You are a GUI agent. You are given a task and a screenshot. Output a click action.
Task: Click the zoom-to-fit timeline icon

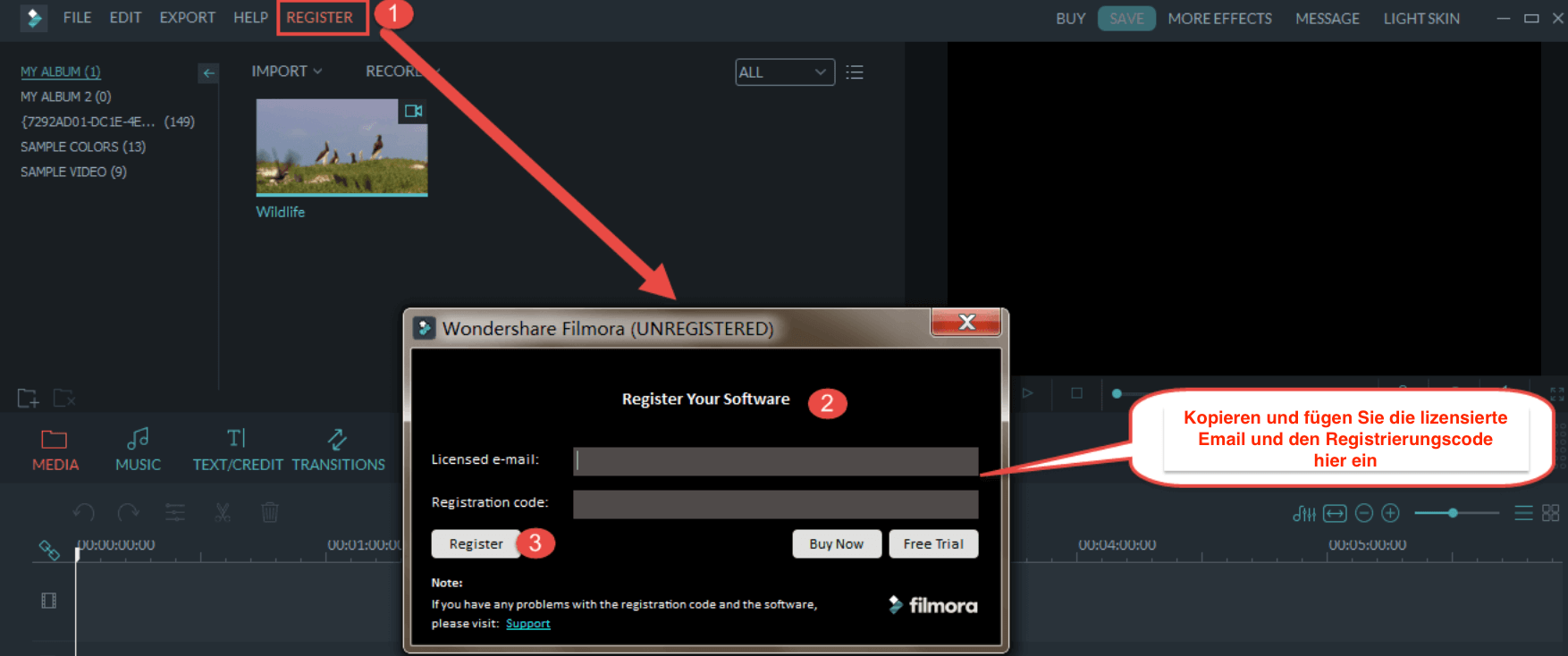[x=1335, y=513]
